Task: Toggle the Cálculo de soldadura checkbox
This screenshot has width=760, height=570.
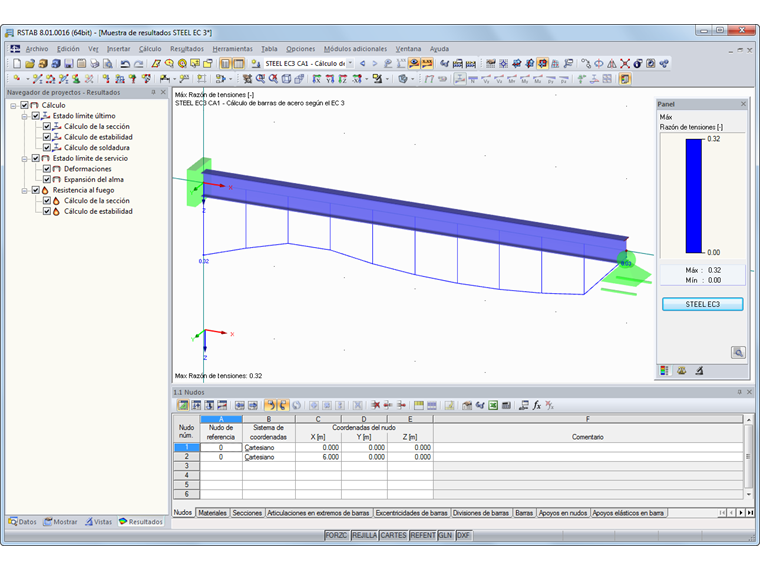Action: point(47,147)
